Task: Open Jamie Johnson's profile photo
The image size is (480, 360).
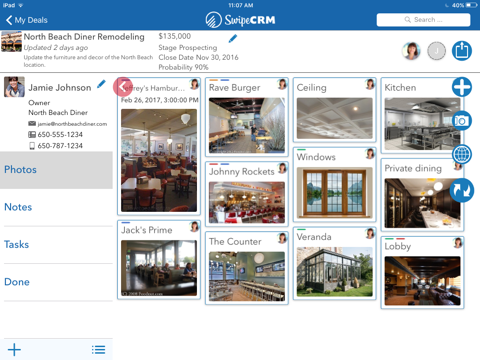Action: [14, 87]
